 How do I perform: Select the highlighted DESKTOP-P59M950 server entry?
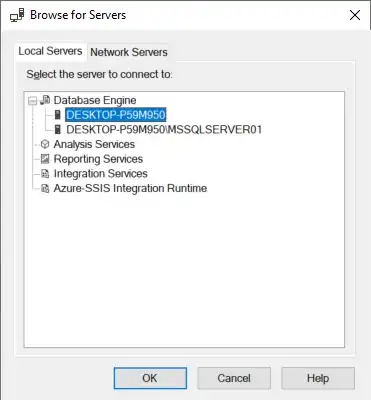pos(116,115)
